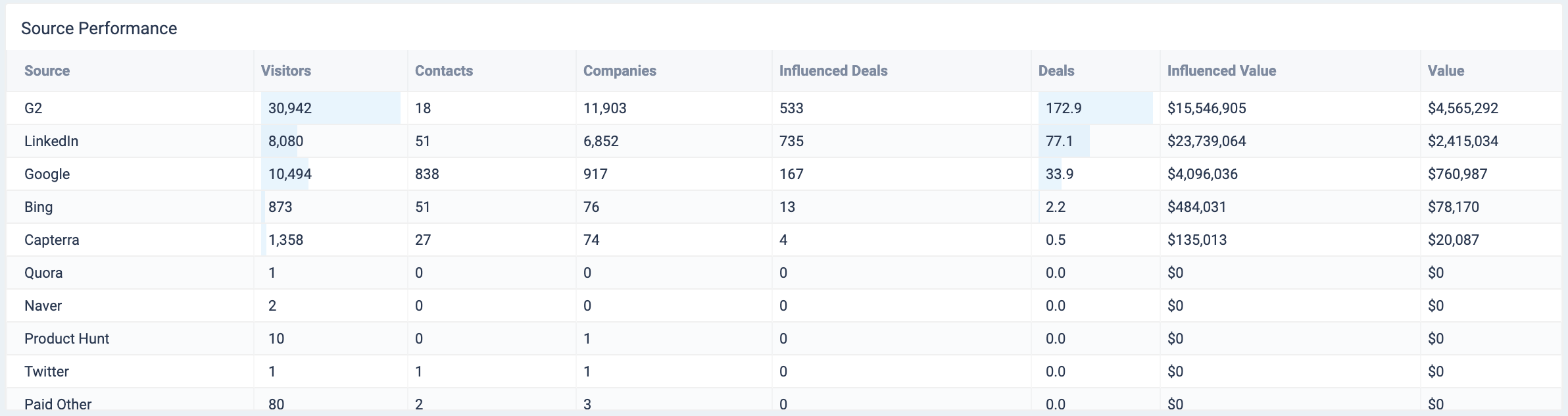Select the Quora source row
The height and width of the screenshot is (416, 1568).
click(x=43, y=273)
